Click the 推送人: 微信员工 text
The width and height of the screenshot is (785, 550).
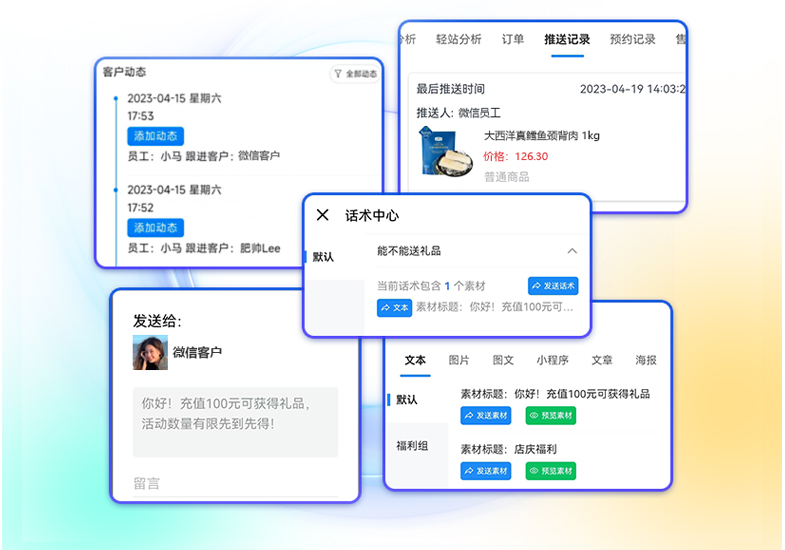(459, 113)
